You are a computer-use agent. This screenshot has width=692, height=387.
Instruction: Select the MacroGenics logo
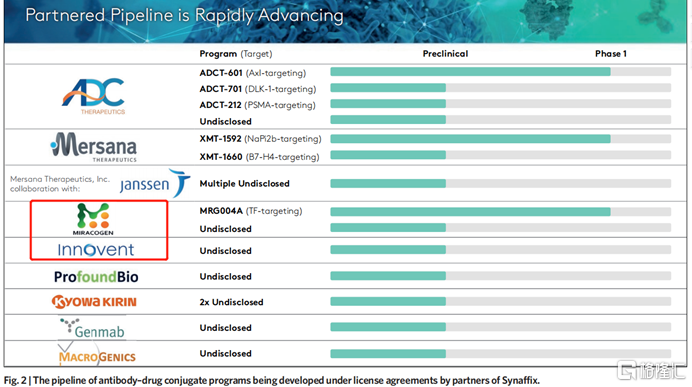pyautogui.click(x=97, y=353)
